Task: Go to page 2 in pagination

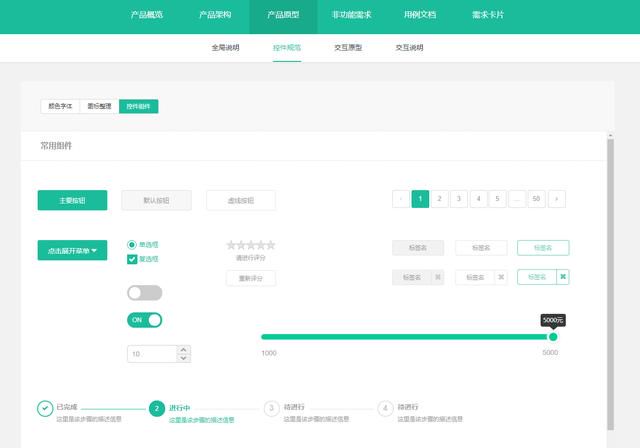Action: (440, 199)
